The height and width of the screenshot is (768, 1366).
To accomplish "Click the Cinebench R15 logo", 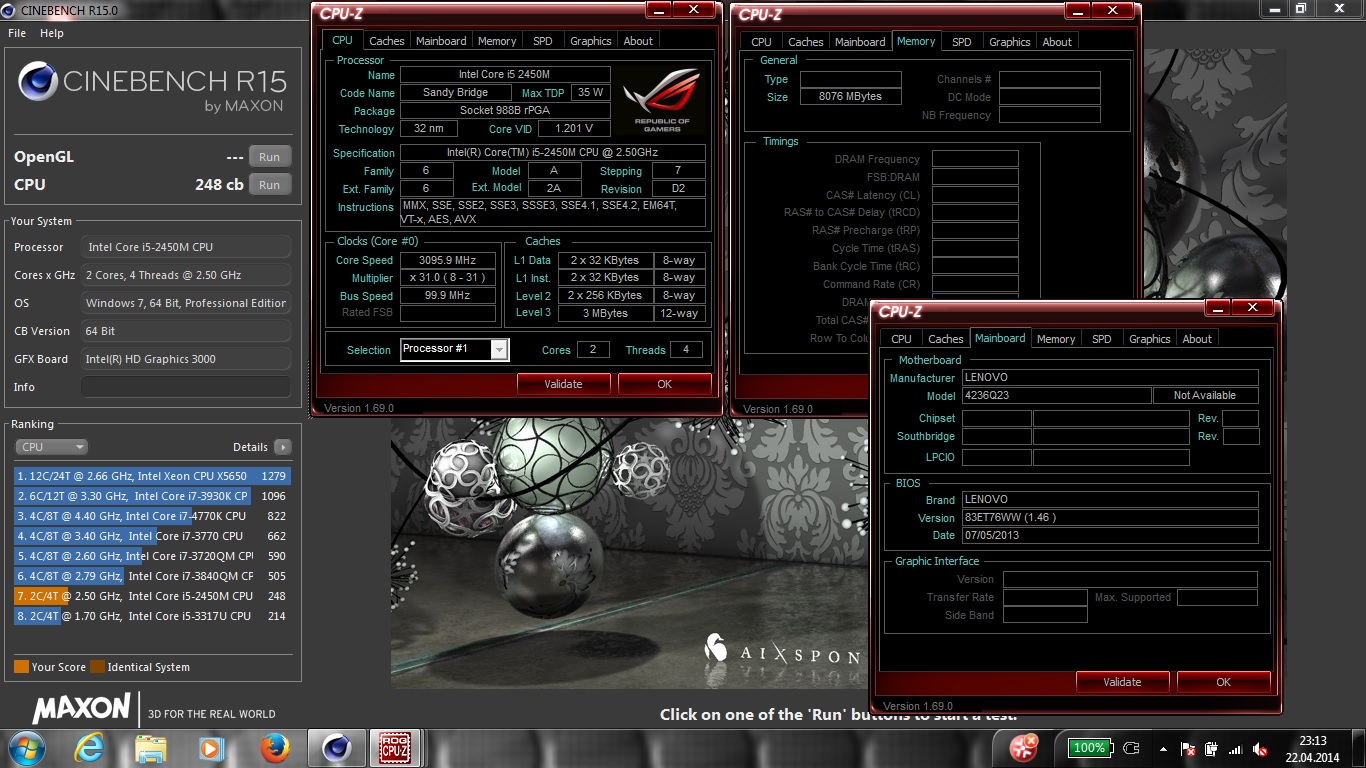I will [x=151, y=87].
